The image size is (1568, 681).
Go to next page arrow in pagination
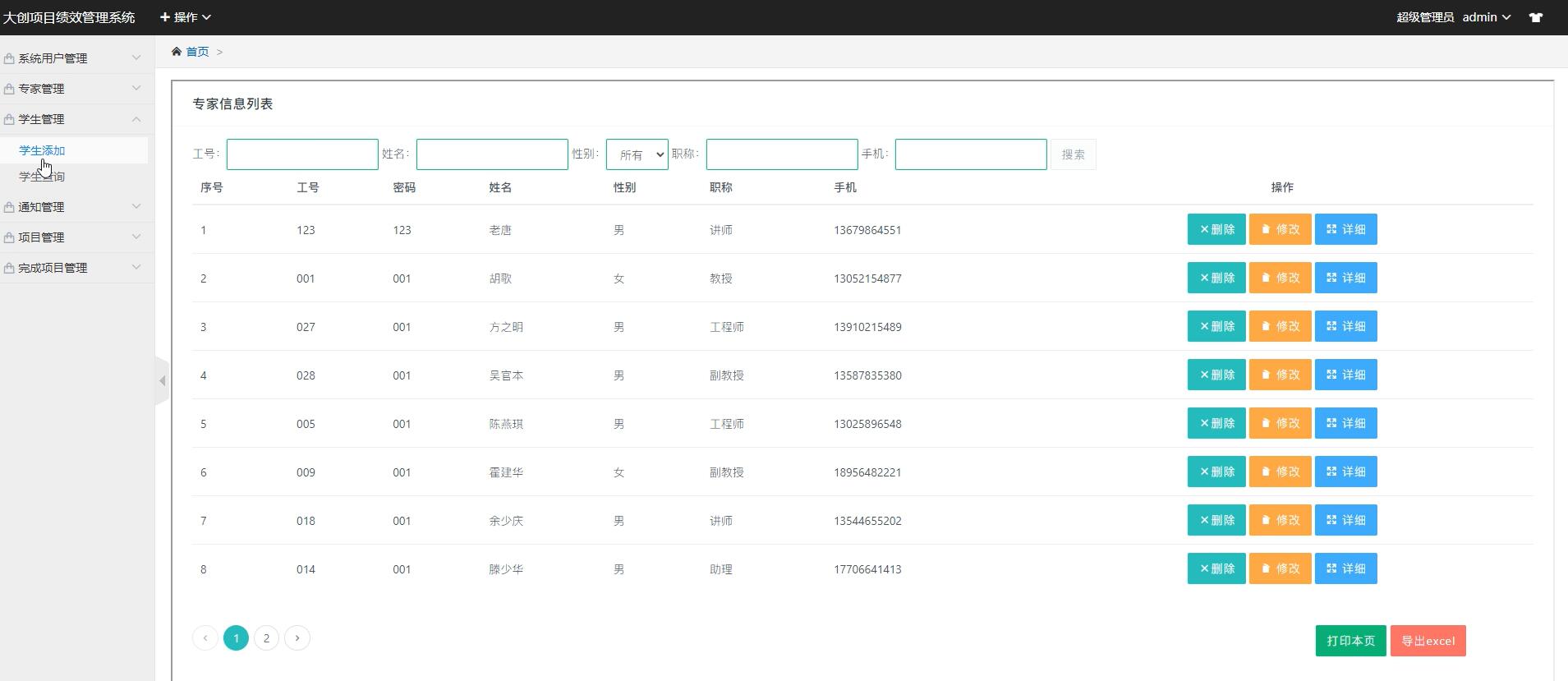[x=297, y=638]
